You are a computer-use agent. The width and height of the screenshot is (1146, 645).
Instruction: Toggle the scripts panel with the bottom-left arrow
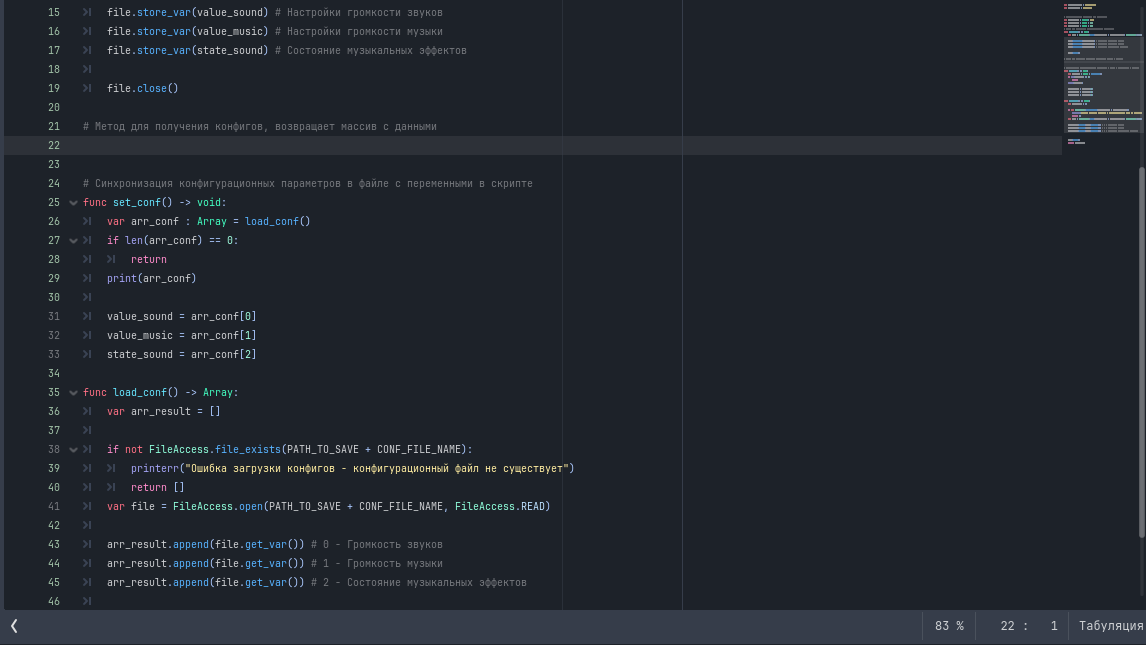14,626
